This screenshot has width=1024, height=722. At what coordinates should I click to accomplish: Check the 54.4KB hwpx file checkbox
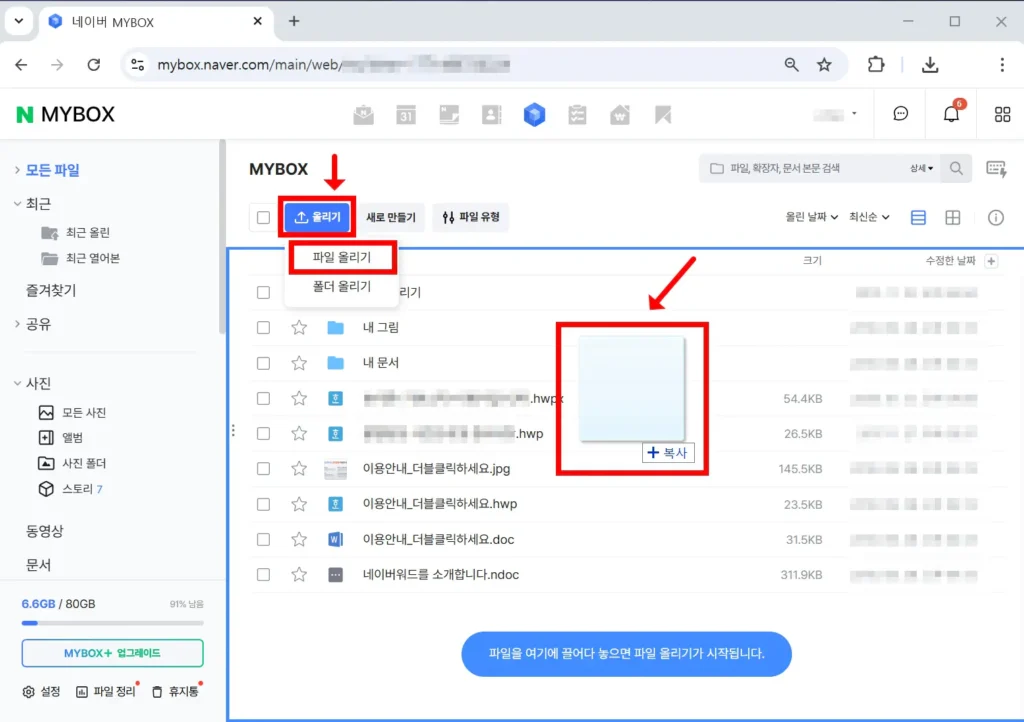(x=263, y=398)
